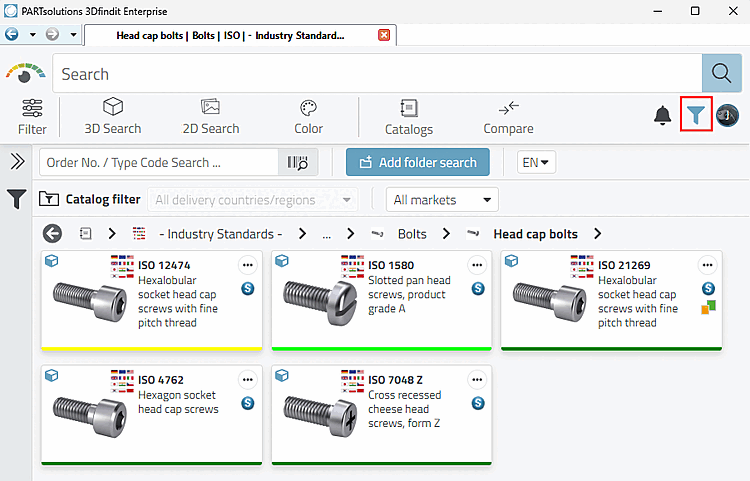Open the Color search palette
Screen dimensions: 750x481
click(x=308, y=116)
